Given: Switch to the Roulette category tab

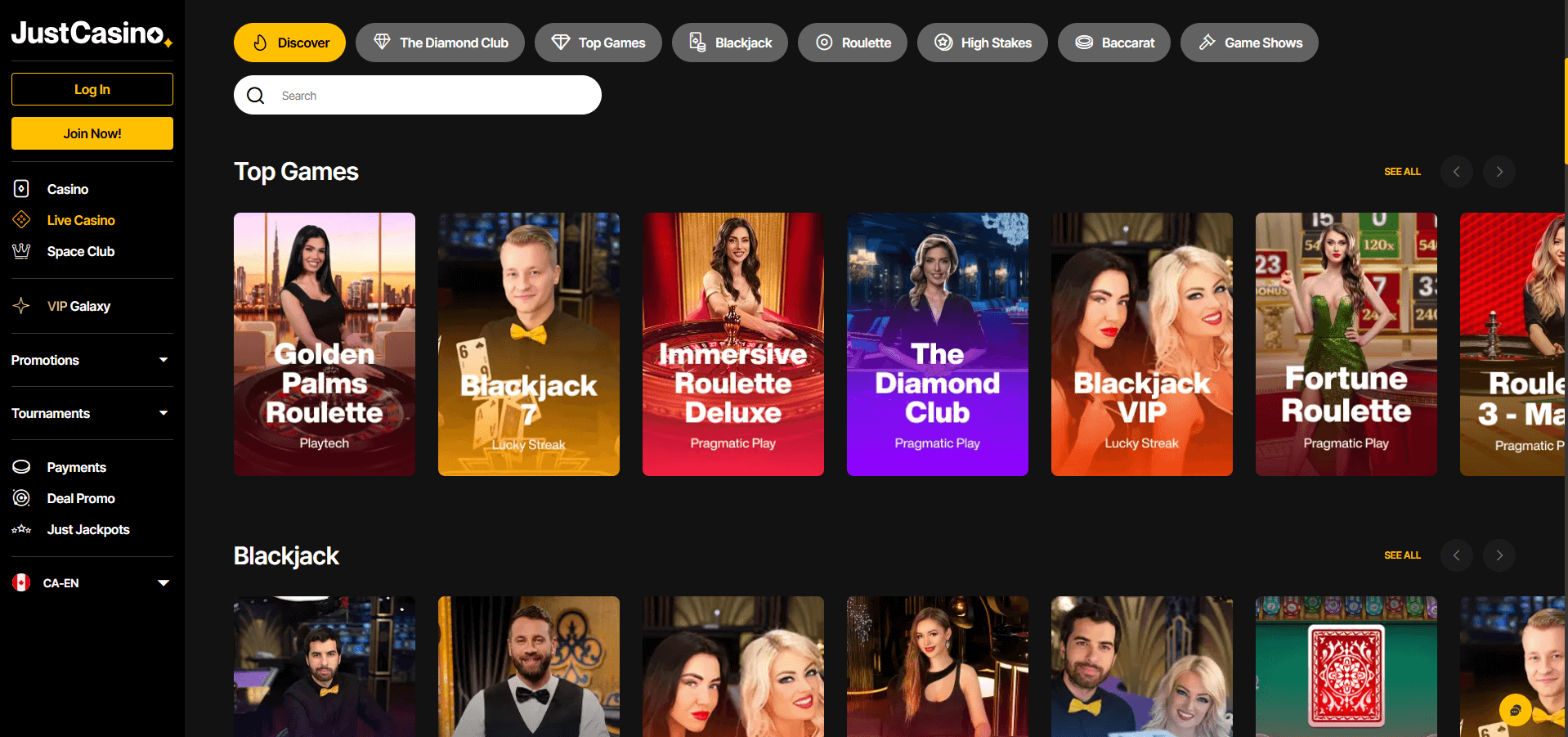Looking at the screenshot, I should 852,42.
